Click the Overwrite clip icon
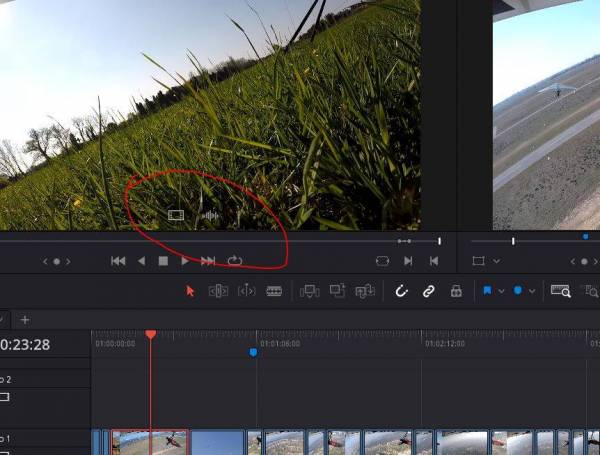Image resolution: width=600 pixels, height=455 pixels. click(x=337, y=291)
